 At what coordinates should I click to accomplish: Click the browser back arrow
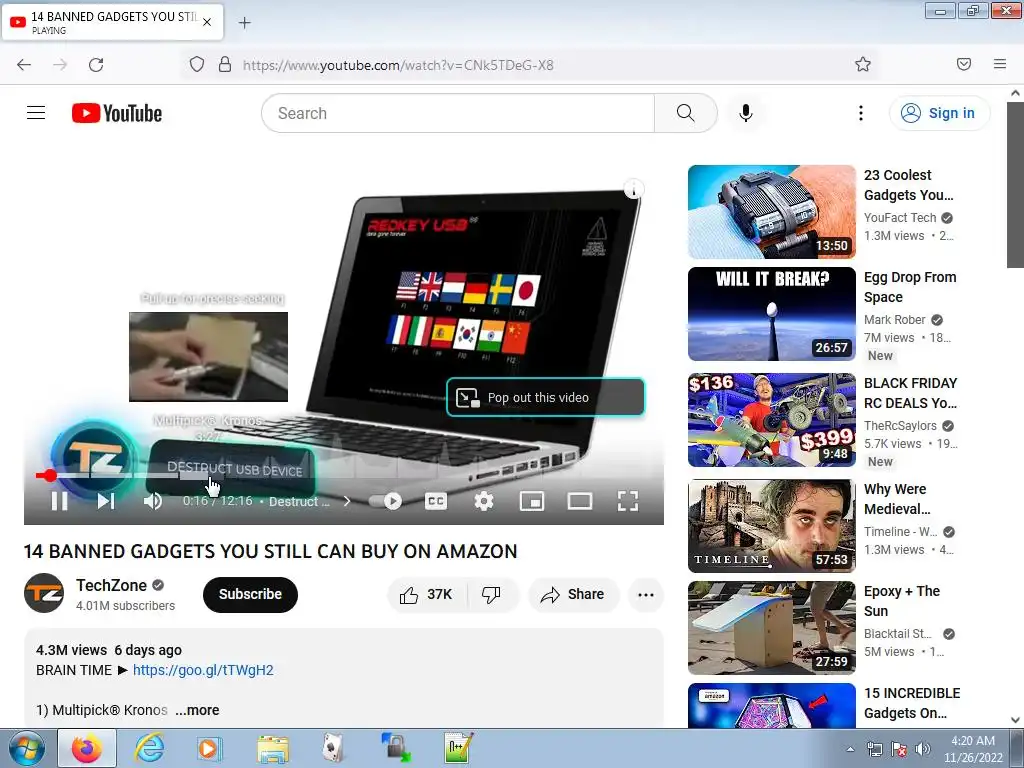(x=24, y=65)
